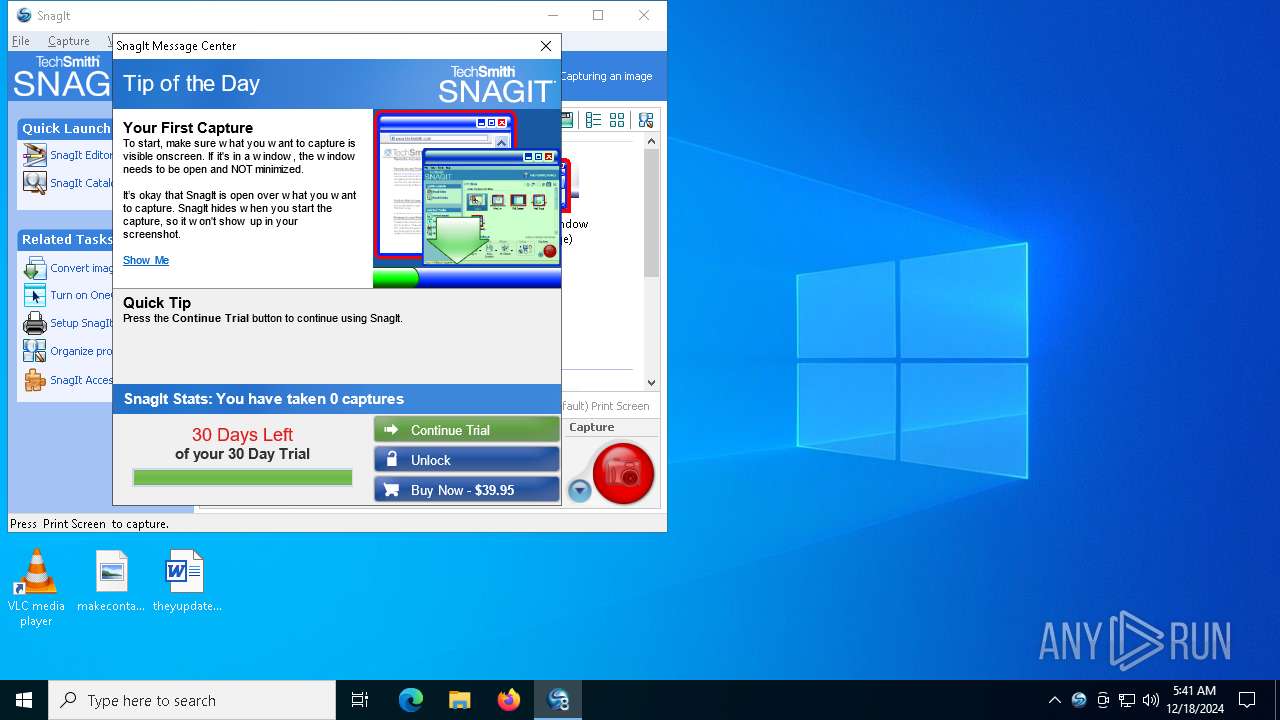
Task: Click the Organize profiles task icon
Action: pyautogui.click(x=35, y=351)
